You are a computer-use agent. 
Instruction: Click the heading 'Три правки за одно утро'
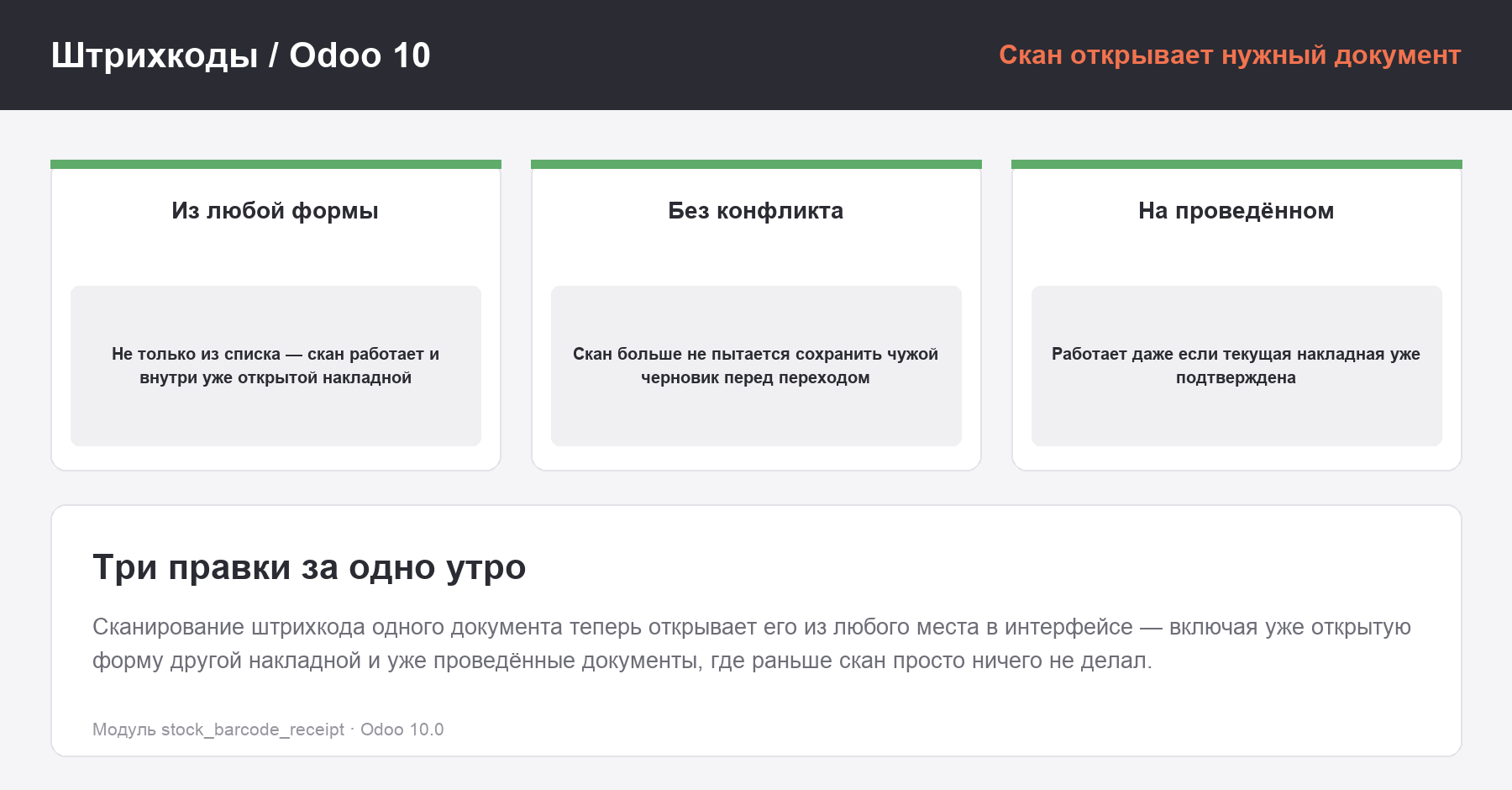309,567
